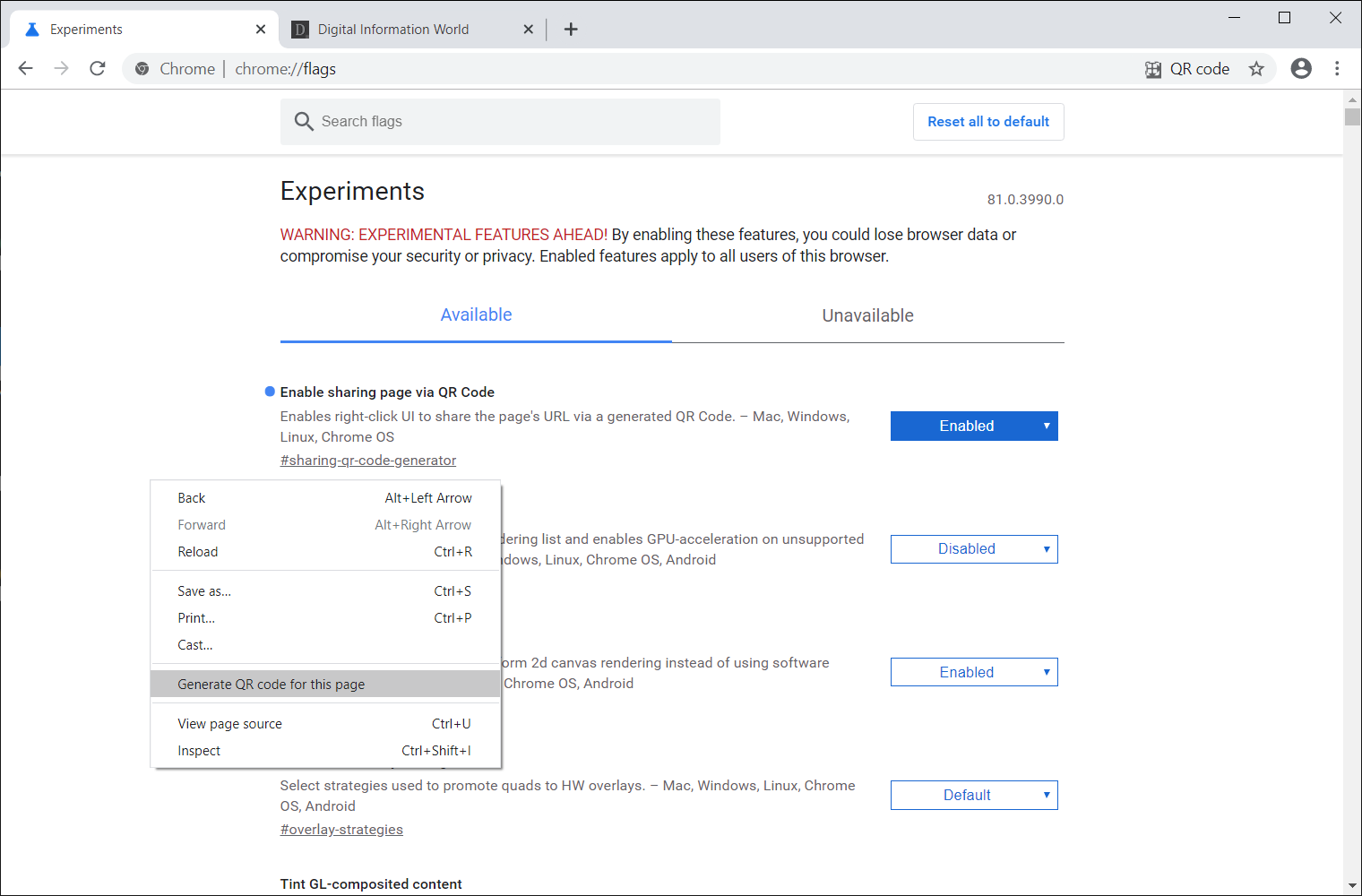Go back using the toolbar back arrow

coord(26,68)
